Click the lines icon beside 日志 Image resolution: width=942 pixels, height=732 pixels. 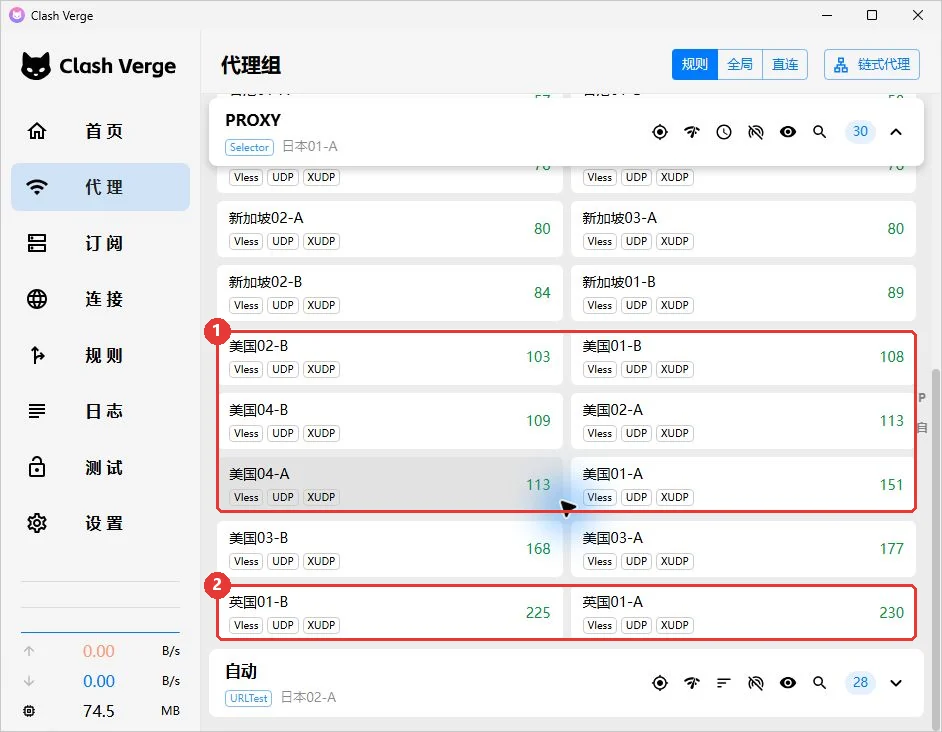pyautogui.click(x=37, y=411)
